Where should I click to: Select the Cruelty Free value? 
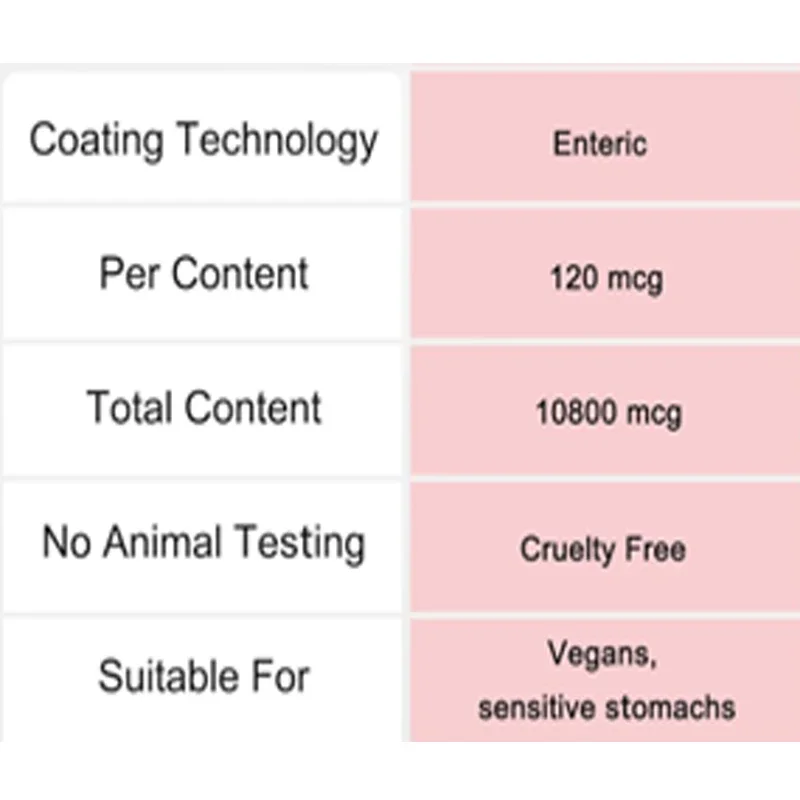(603, 549)
